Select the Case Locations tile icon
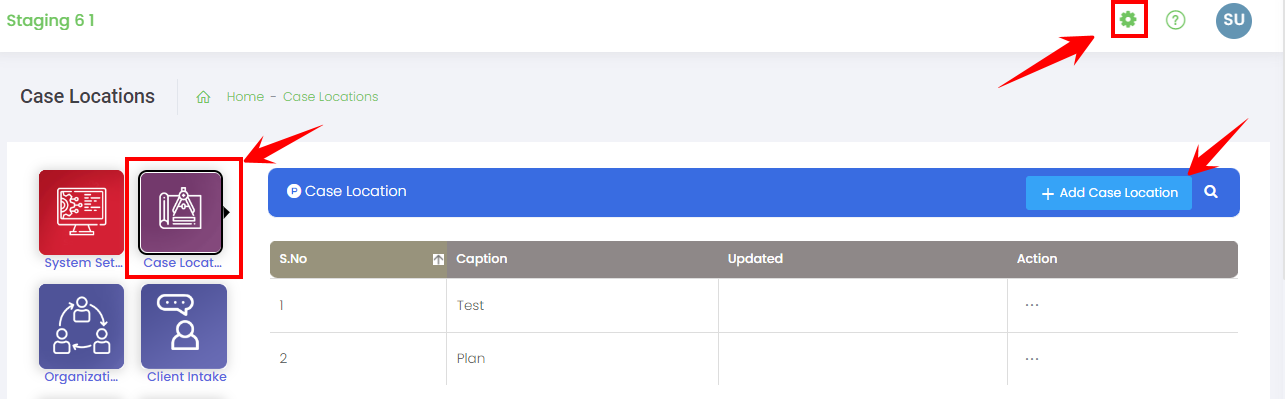The width and height of the screenshot is (1285, 399). pos(181,212)
